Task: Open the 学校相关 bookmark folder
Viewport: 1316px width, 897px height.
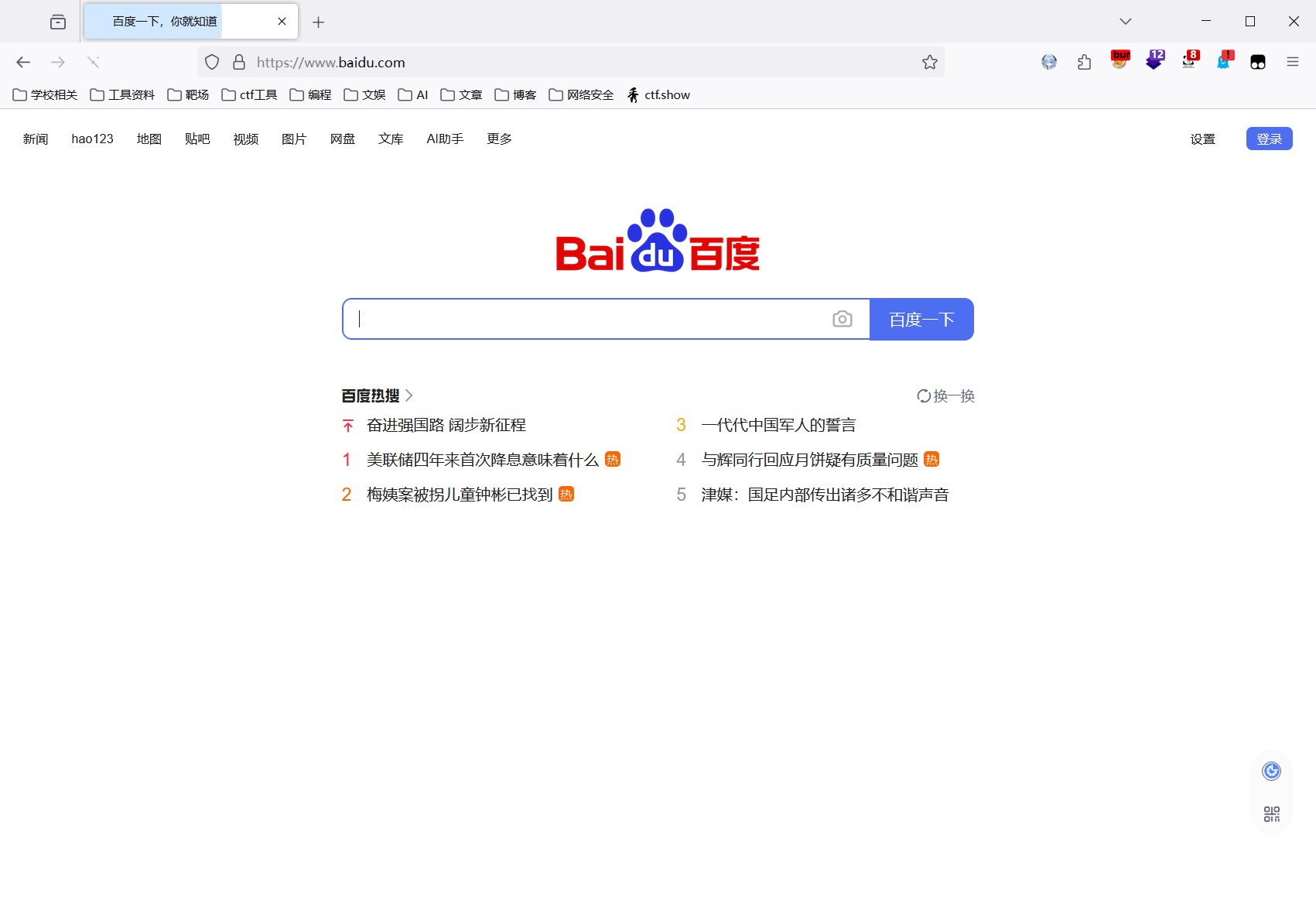Action: coord(45,94)
